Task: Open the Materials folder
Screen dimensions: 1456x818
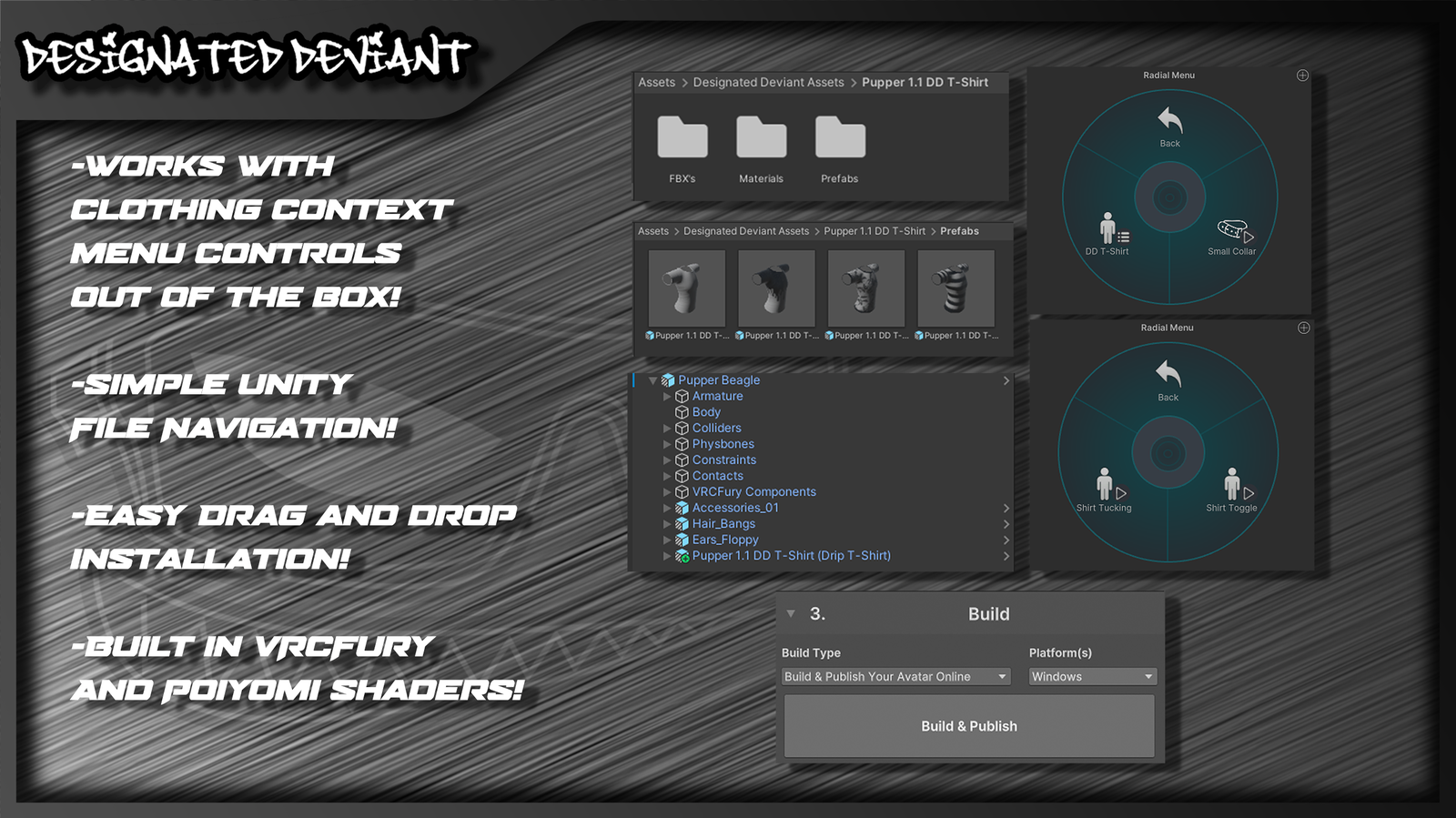Action: tap(761, 138)
